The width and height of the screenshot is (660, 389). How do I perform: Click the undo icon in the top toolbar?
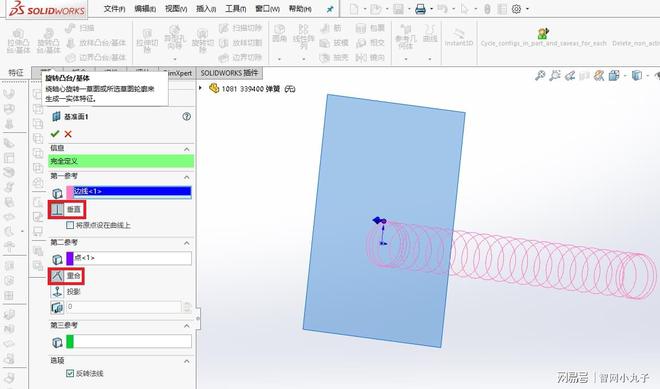442,8
